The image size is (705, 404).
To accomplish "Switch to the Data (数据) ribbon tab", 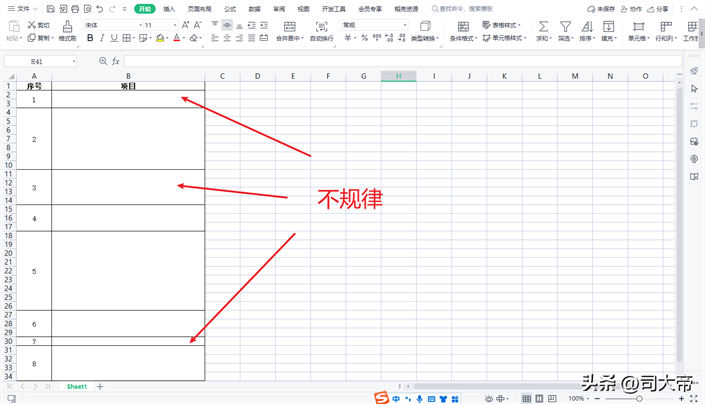I will click(x=254, y=9).
